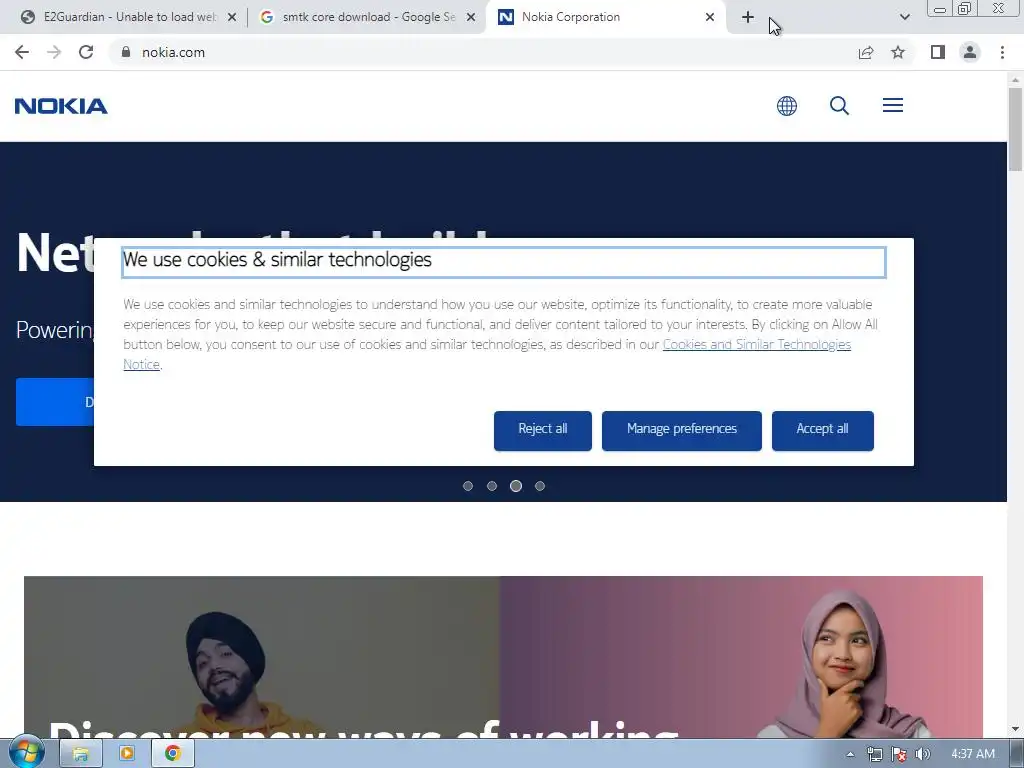Click the 4:37 AM clock
1024x768 pixels.
pos(973,754)
